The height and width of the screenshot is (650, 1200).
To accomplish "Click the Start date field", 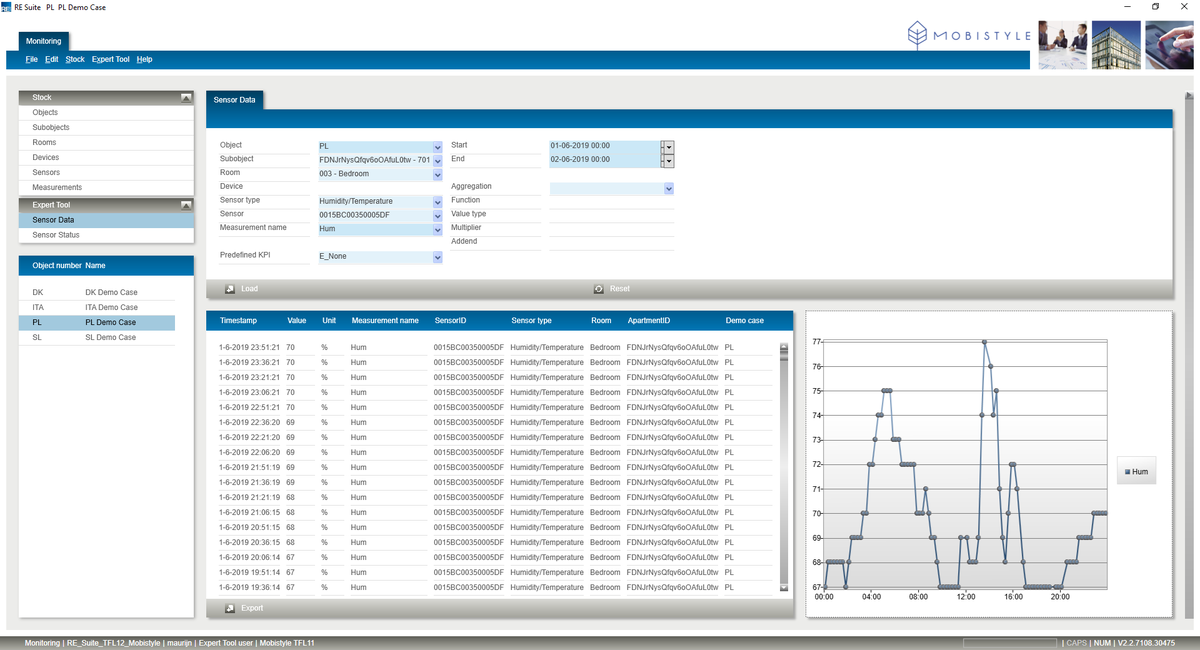I will click(605, 146).
